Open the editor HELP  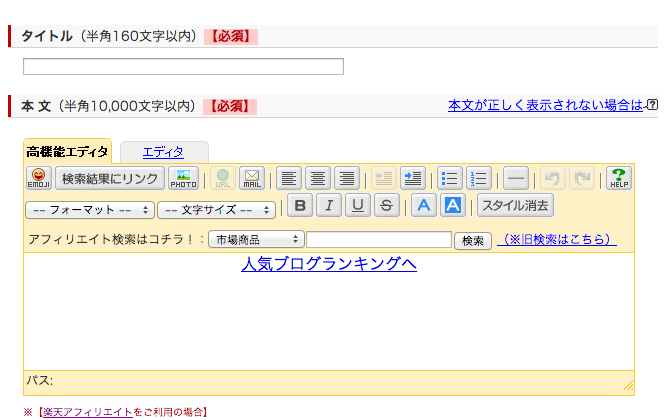(x=619, y=178)
